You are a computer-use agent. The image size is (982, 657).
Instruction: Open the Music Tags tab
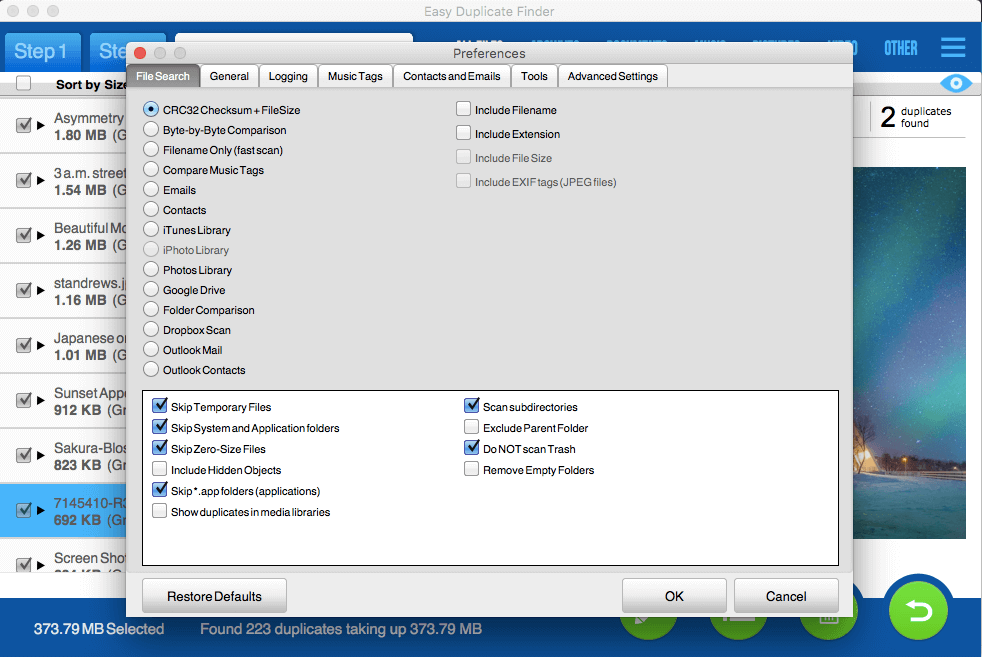[355, 76]
